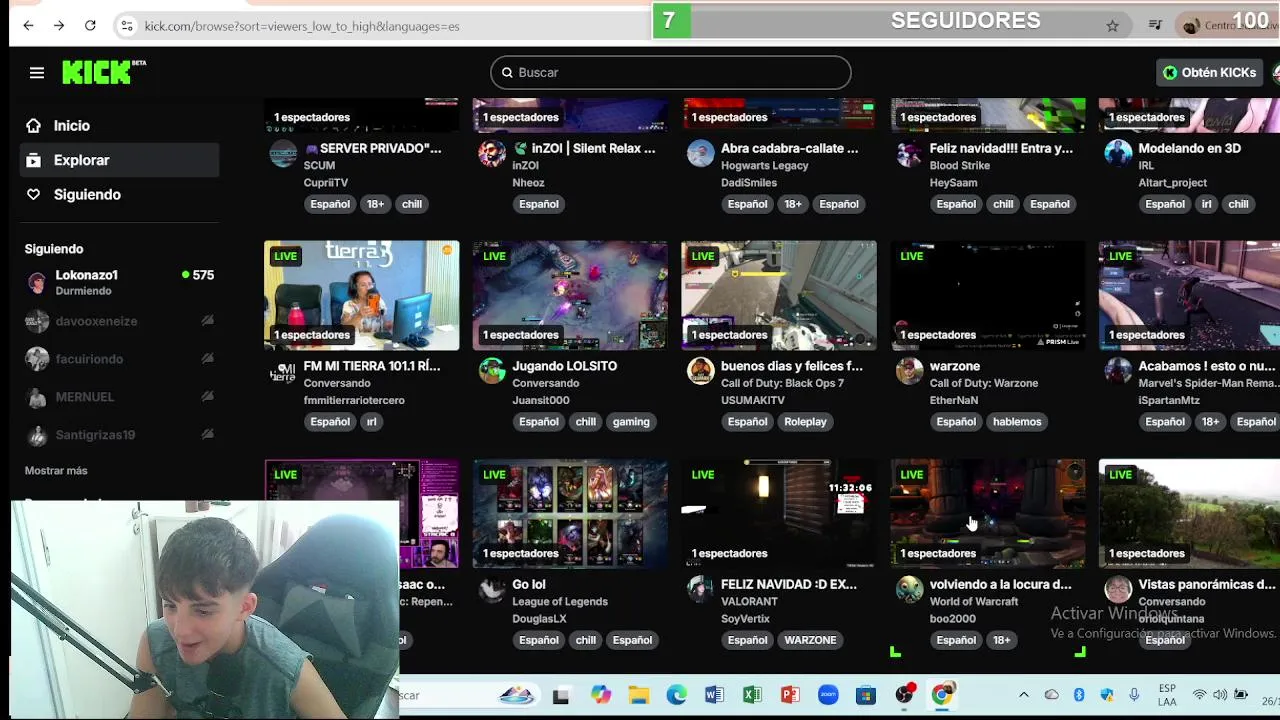Open PowerPoint from taskbar
The width and height of the screenshot is (1280, 720).
(790, 695)
